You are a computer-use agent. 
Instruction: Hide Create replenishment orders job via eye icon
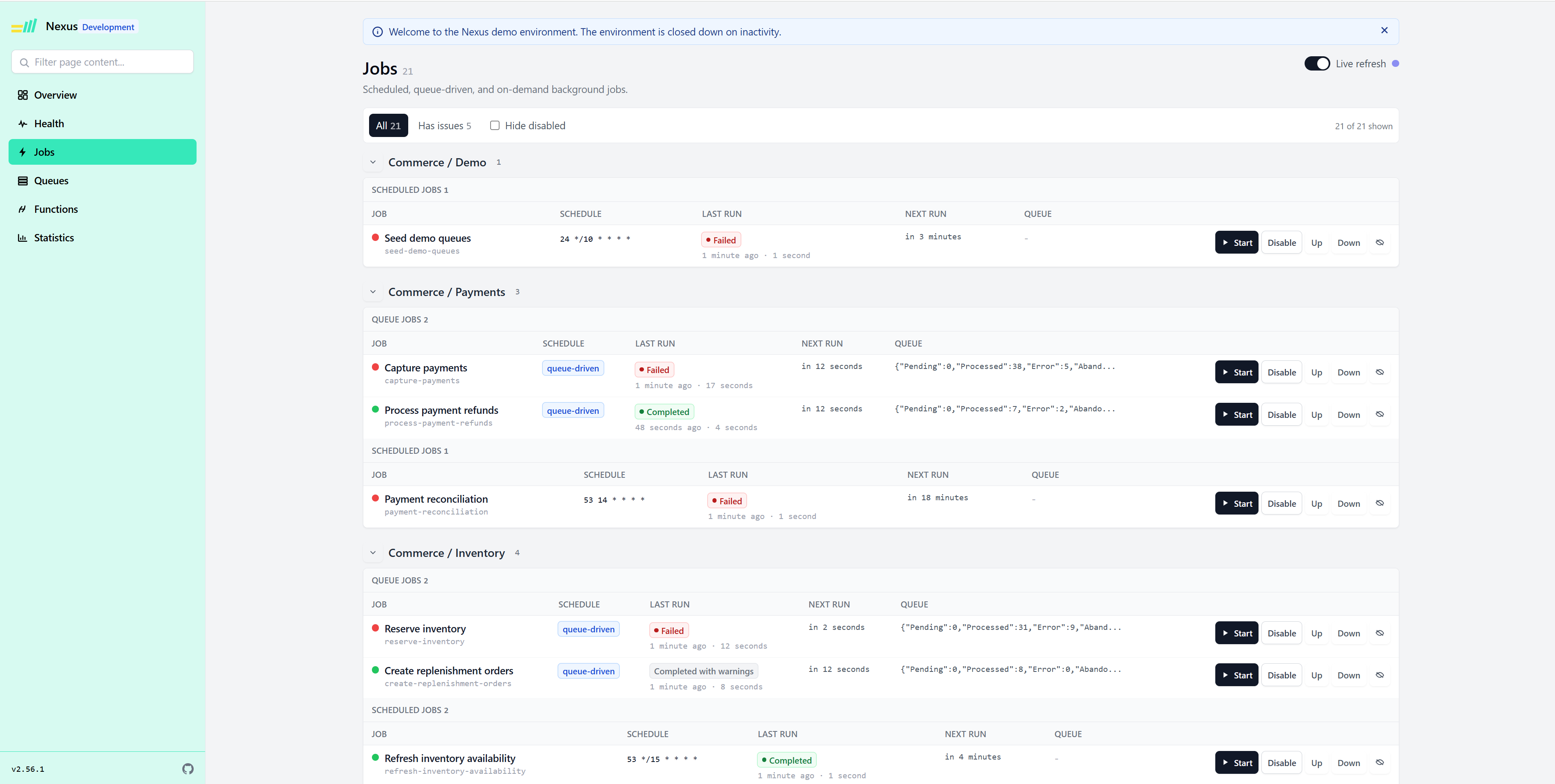1379,675
